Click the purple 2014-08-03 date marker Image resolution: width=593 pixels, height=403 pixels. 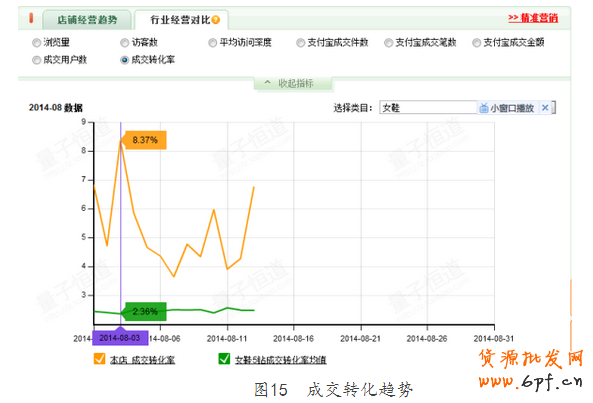(120, 338)
